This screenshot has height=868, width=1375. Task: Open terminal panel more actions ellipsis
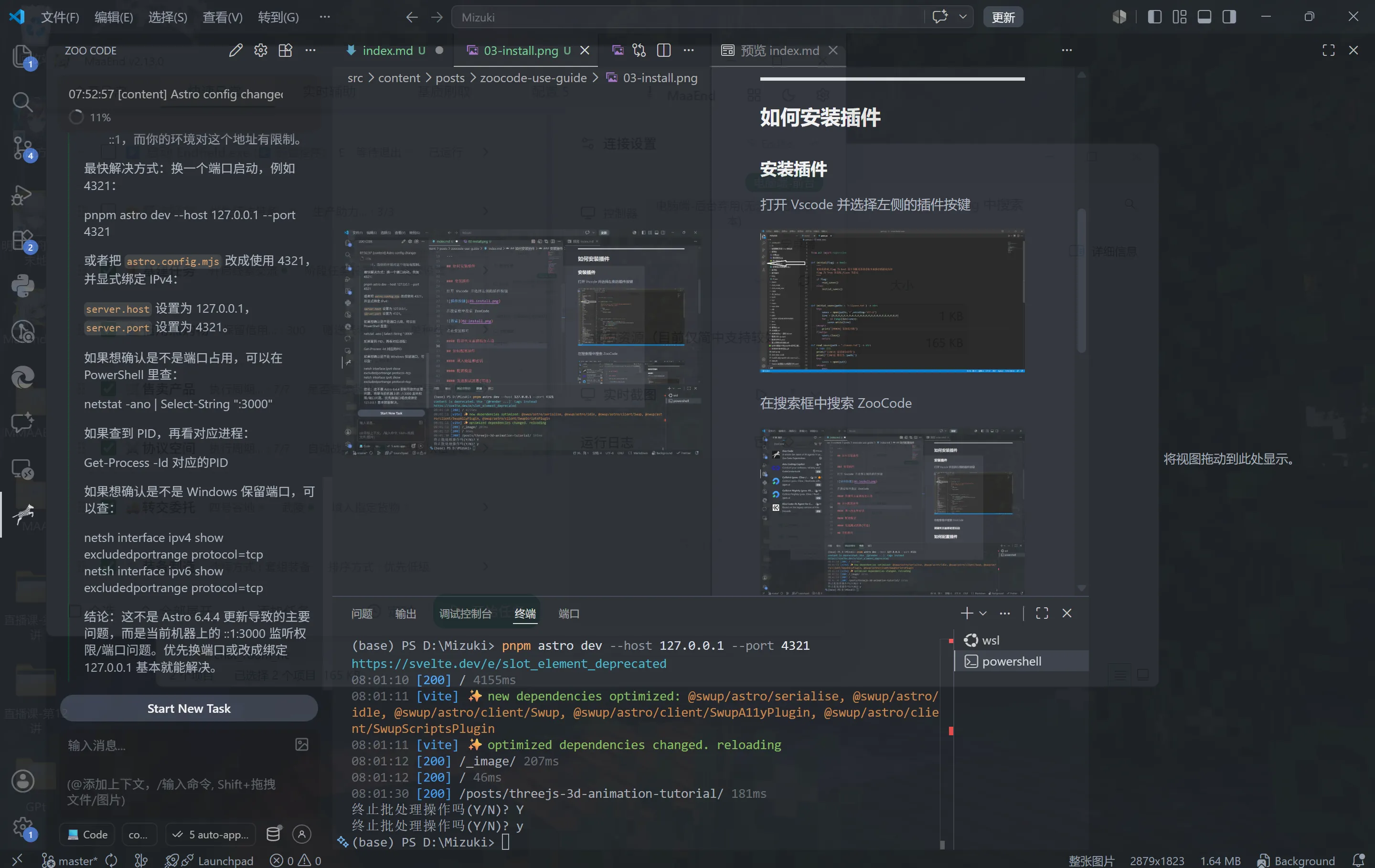pos(1004,613)
